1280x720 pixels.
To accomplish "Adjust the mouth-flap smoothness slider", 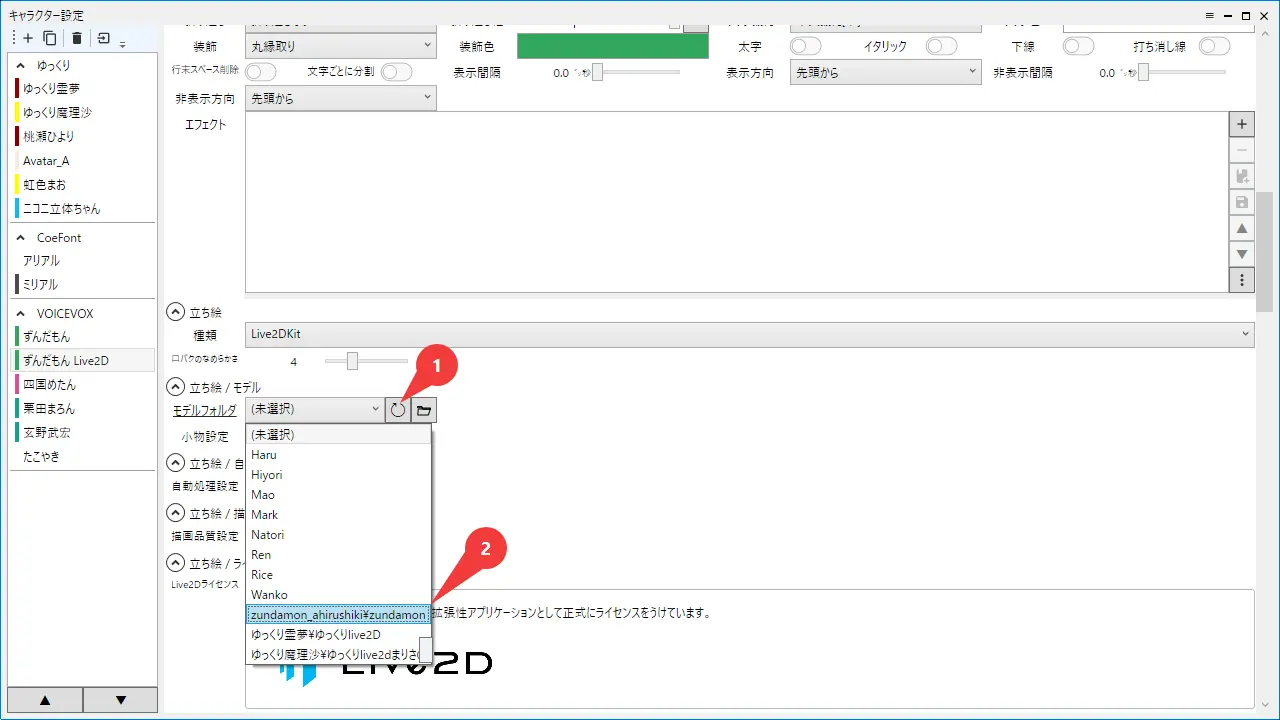I will pyautogui.click(x=366, y=361).
